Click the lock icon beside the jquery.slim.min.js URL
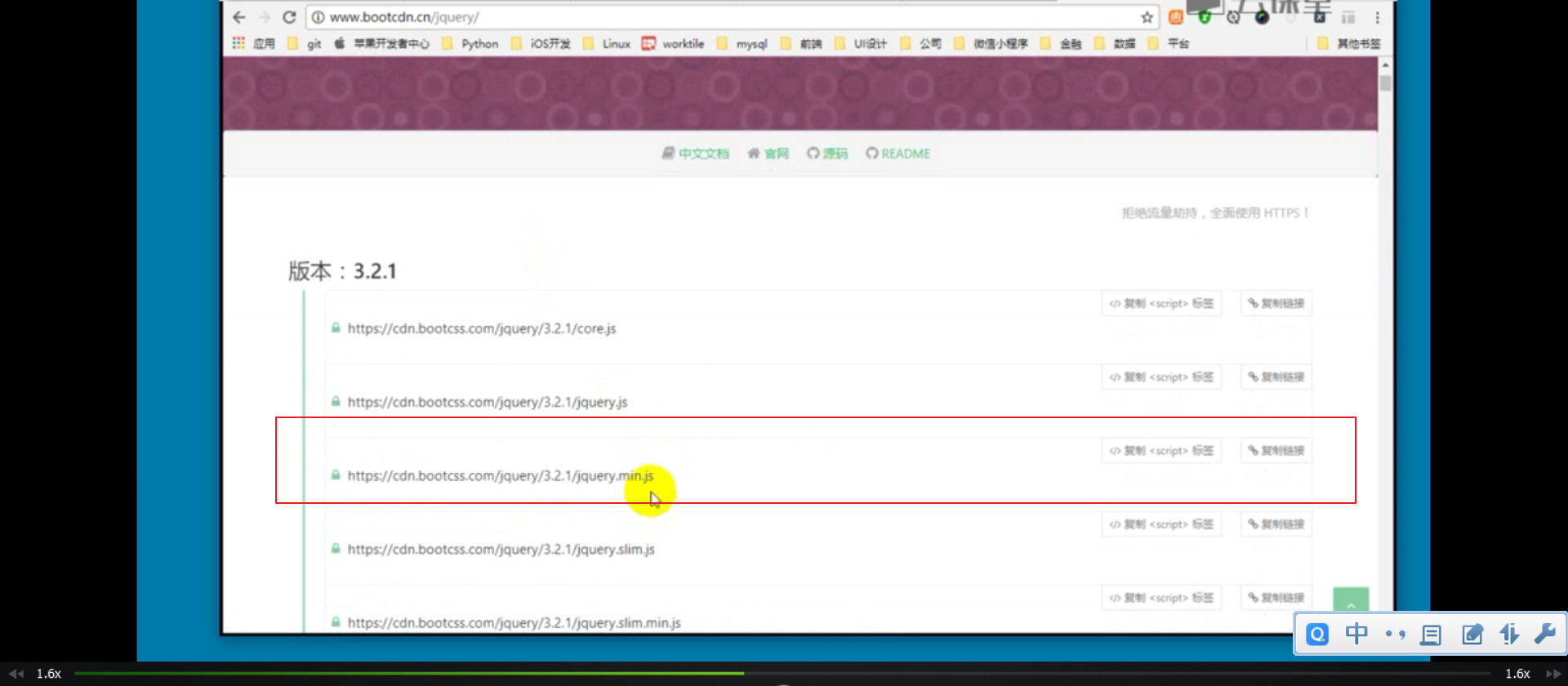1568x686 pixels. [x=335, y=621]
